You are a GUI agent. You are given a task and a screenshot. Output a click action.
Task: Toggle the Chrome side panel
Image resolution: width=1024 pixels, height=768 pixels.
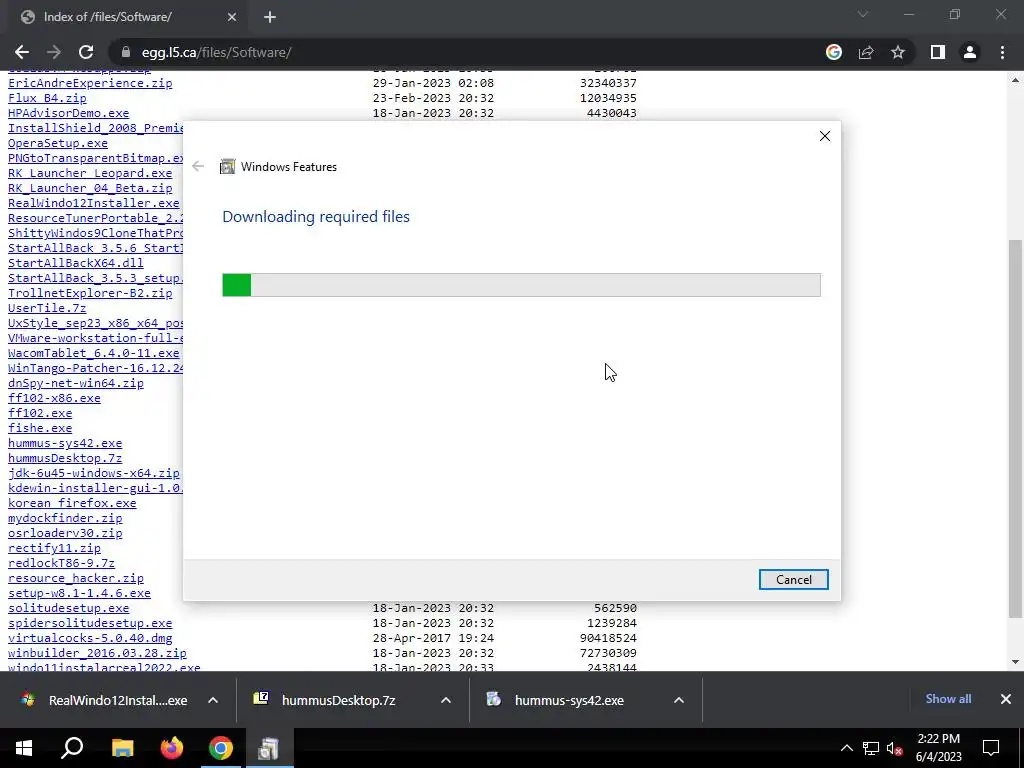pos(938,52)
